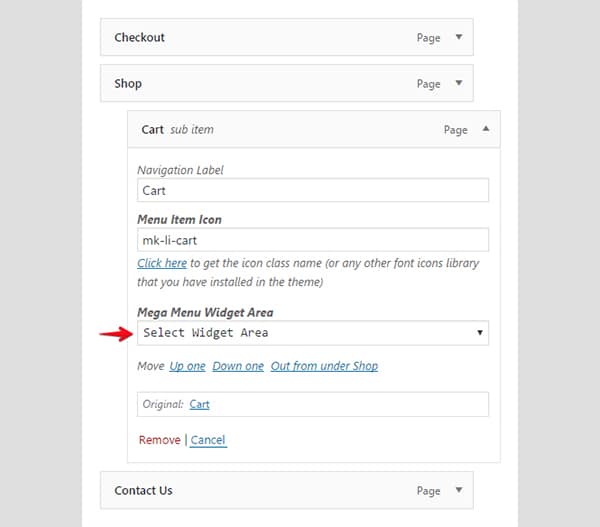Move Cart Out from under Shop
This screenshot has height=527, width=600.
[324, 366]
